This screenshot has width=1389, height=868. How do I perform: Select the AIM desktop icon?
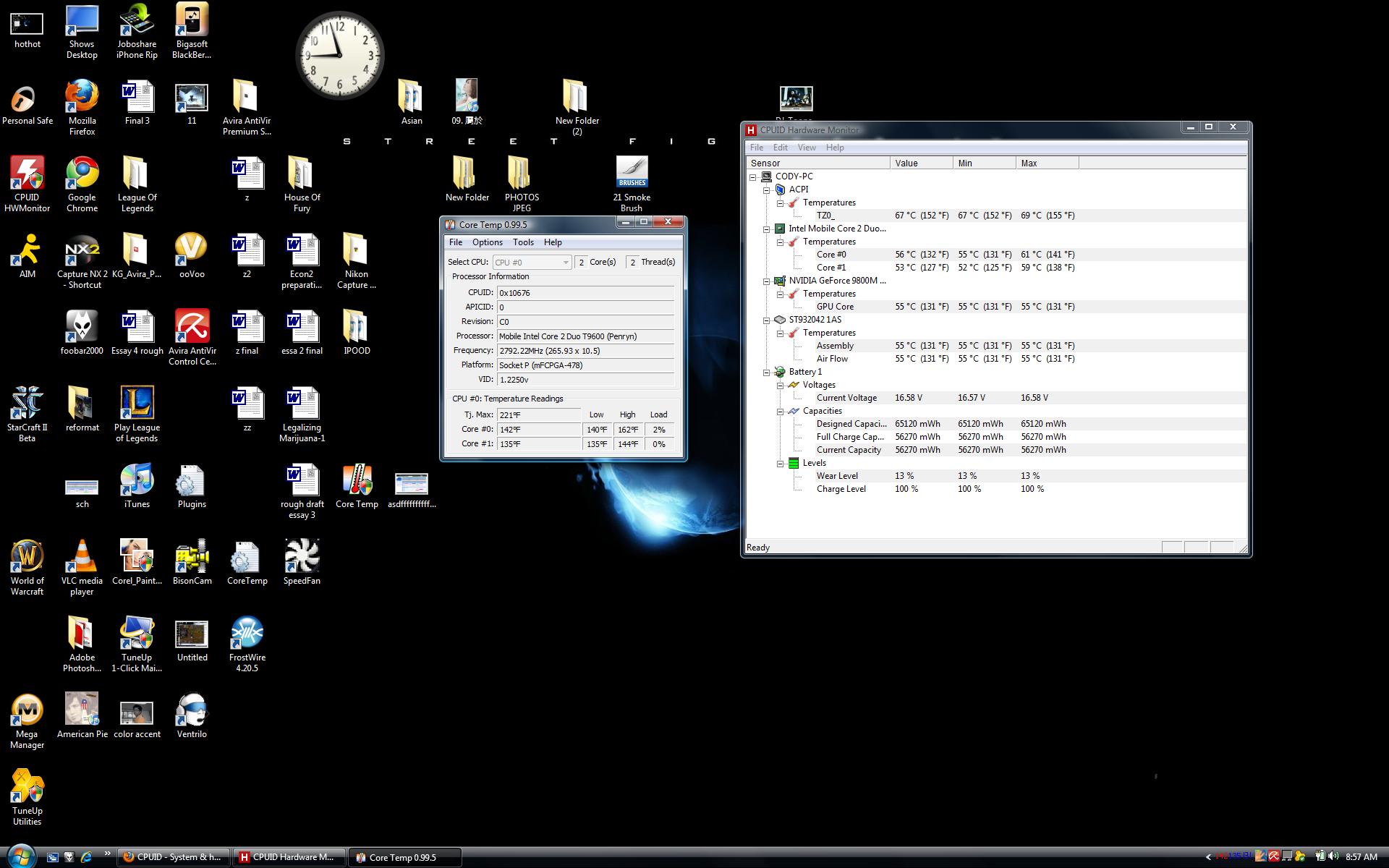pyautogui.click(x=27, y=255)
